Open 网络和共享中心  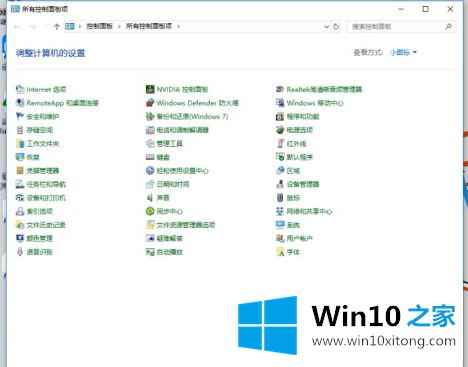[x=304, y=211]
